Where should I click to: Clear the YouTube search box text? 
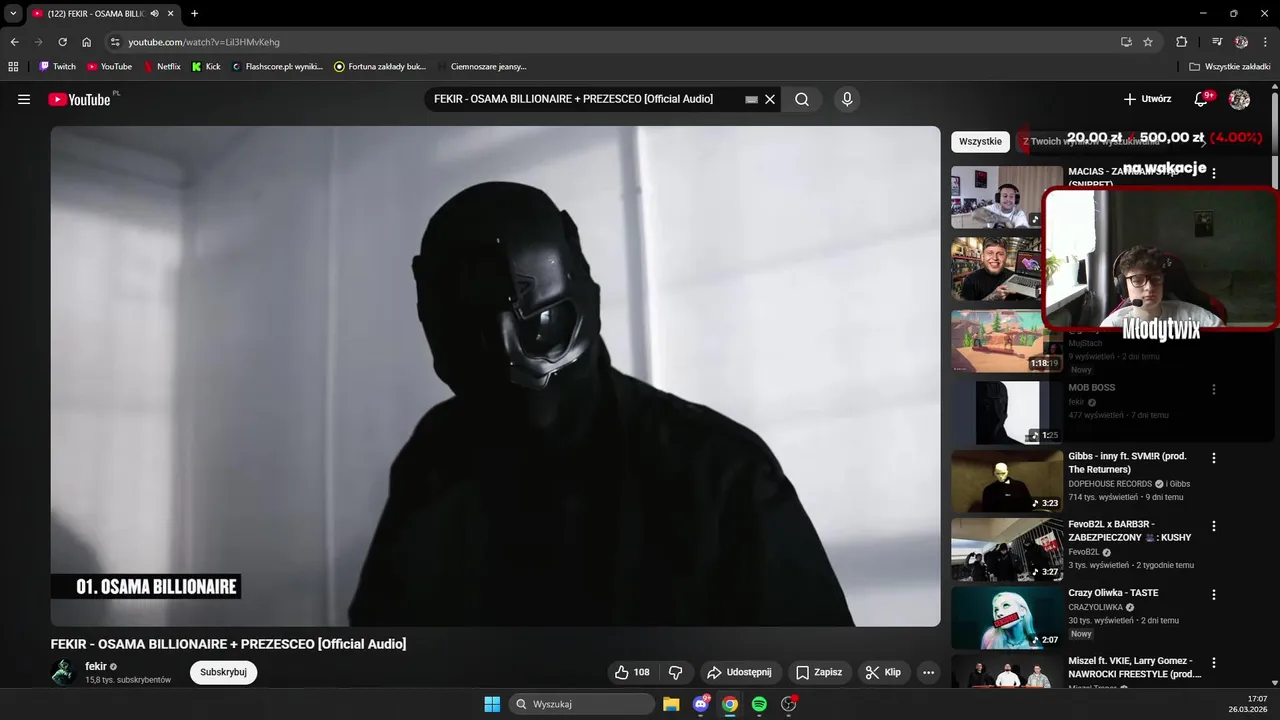click(x=770, y=99)
